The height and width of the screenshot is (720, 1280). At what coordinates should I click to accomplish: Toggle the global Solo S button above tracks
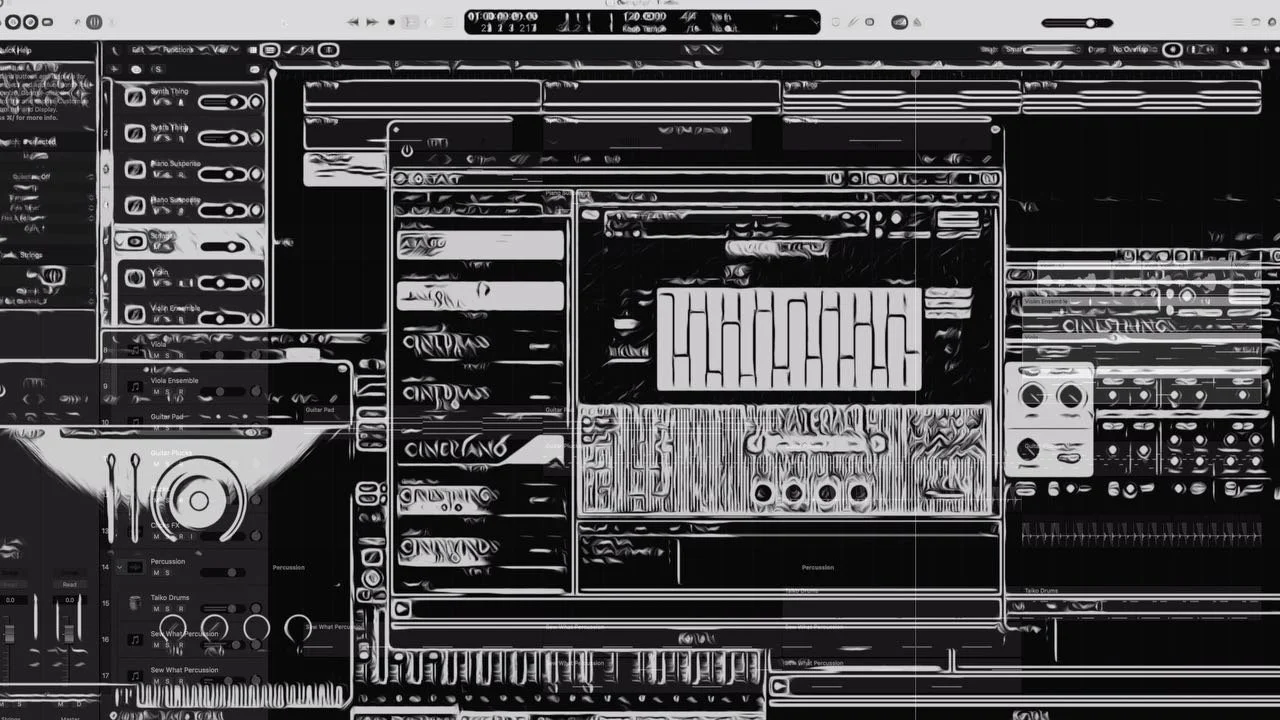point(157,69)
